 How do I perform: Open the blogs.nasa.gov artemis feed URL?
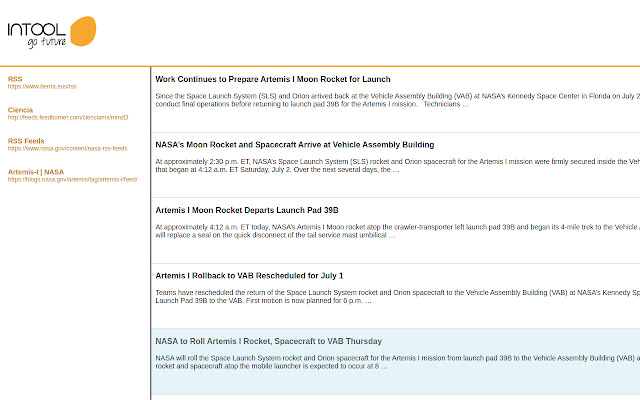click(x=73, y=180)
